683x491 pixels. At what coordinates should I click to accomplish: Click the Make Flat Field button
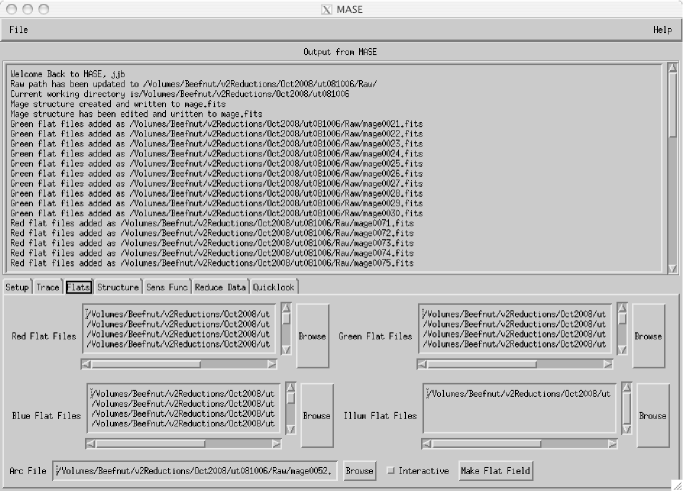[495, 471]
